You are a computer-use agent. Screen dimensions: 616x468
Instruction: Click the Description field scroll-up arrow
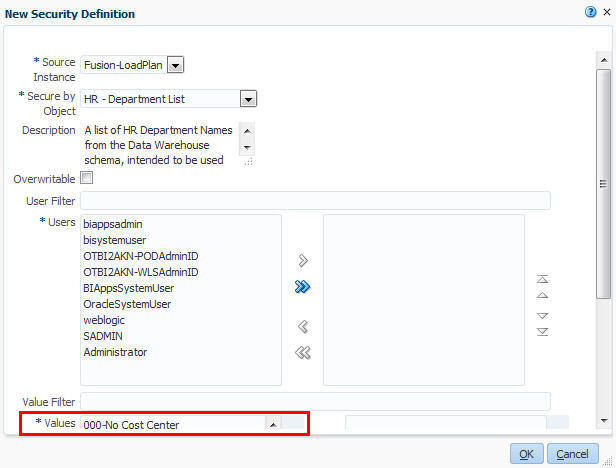[247, 131]
